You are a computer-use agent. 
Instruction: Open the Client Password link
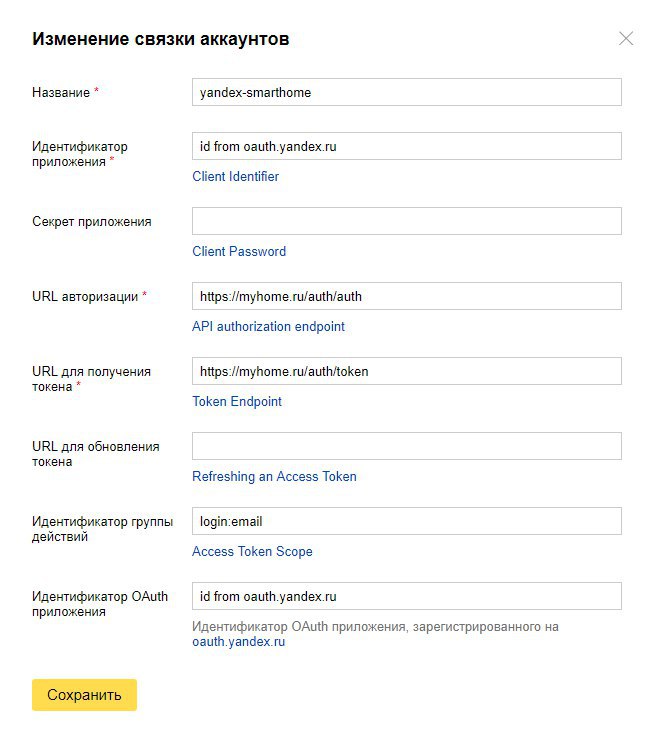(239, 251)
